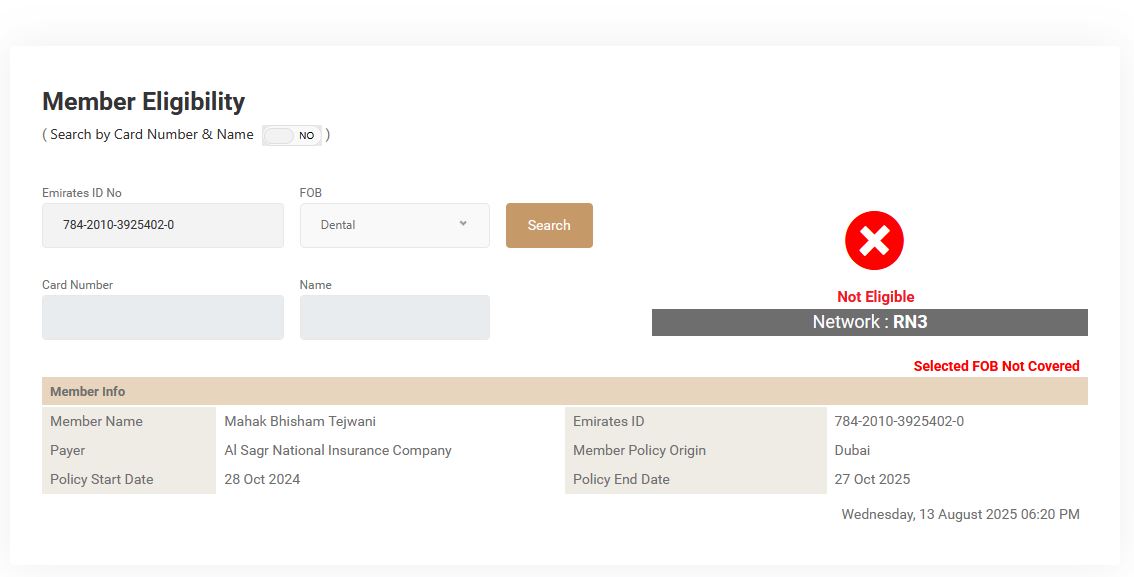Click the Network : RN3 banner
Viewport: 1134px width, 577px height.
coord(869,322)
